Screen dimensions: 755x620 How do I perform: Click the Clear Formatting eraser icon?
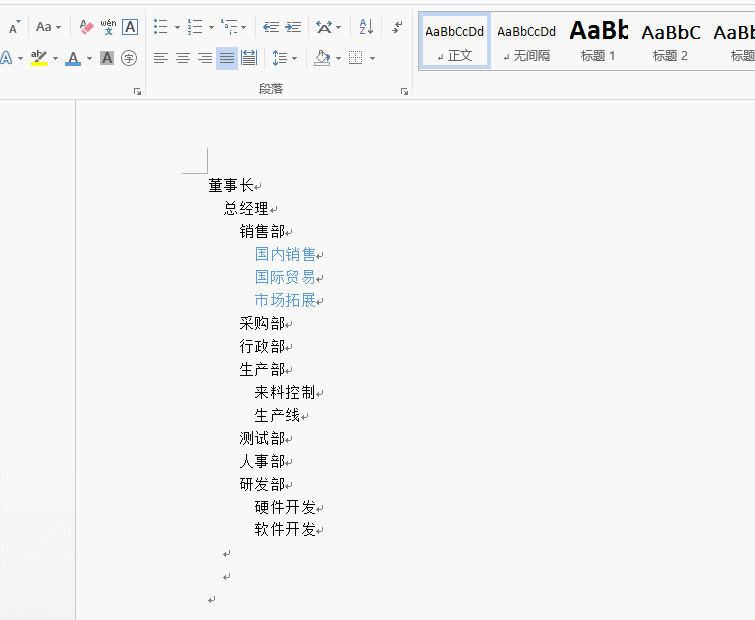pyautogui.click(x=86, y=27)
